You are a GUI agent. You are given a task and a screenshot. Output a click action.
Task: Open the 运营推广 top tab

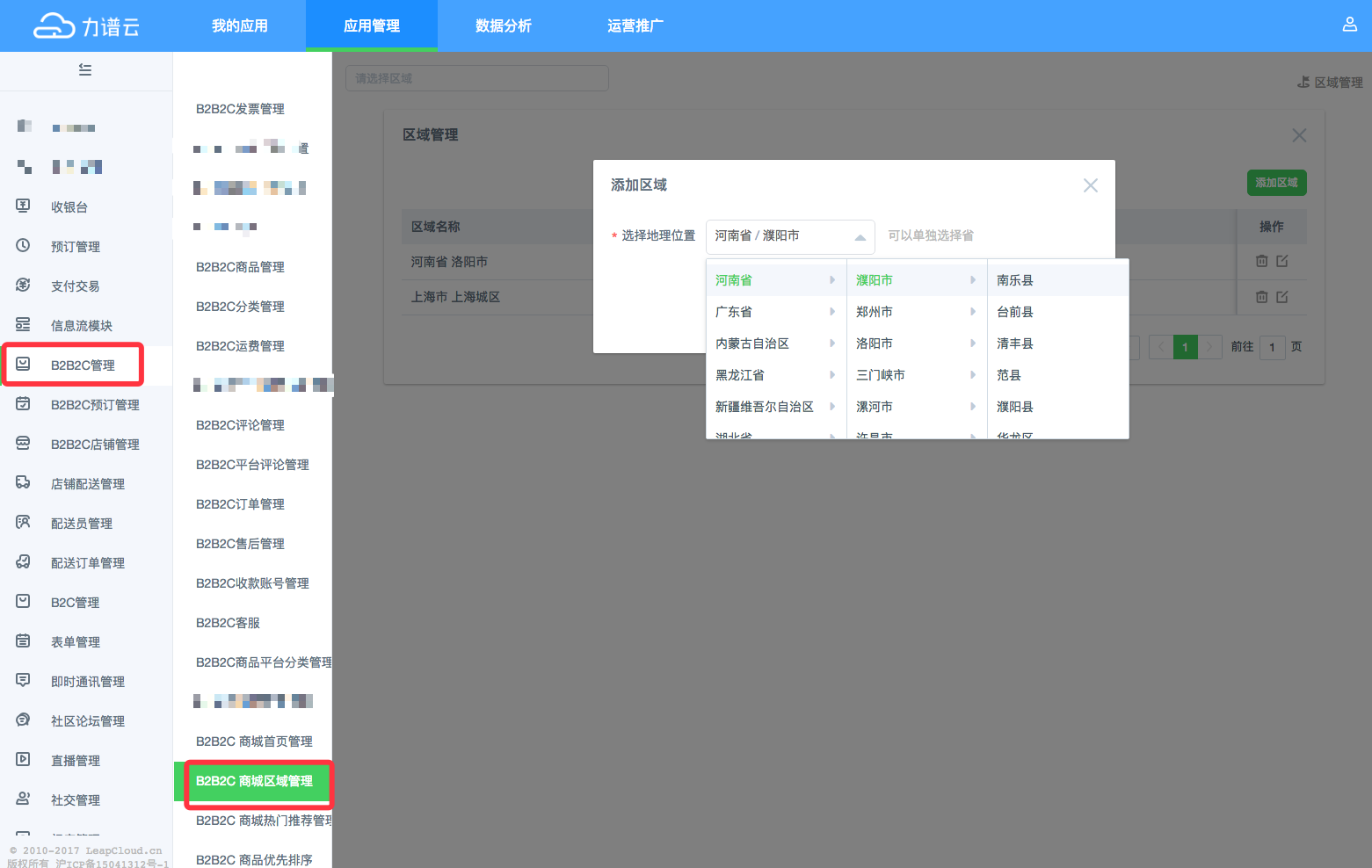(635, 25)
